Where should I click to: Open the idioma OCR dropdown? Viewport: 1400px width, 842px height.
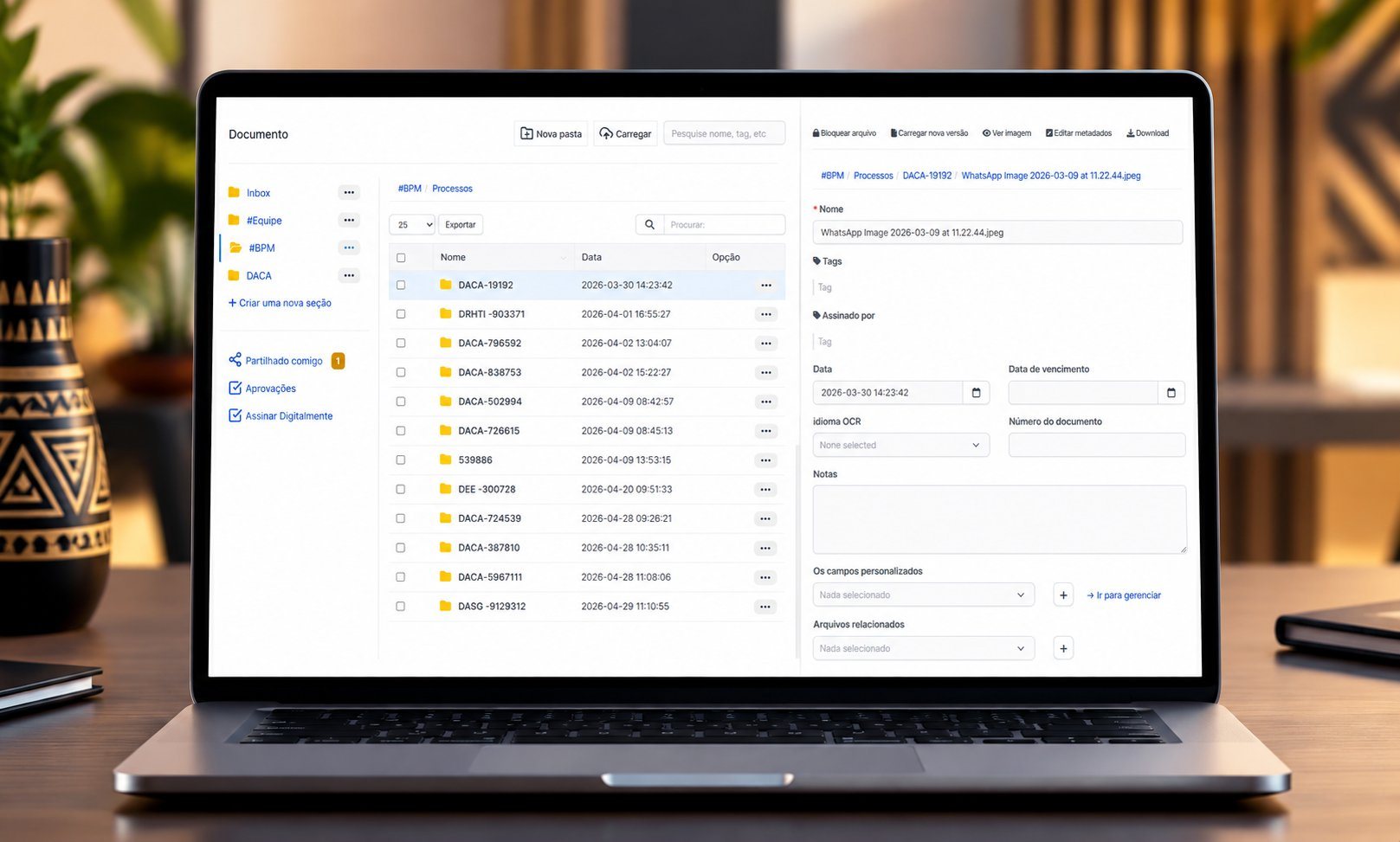click(x=900, y=445)
